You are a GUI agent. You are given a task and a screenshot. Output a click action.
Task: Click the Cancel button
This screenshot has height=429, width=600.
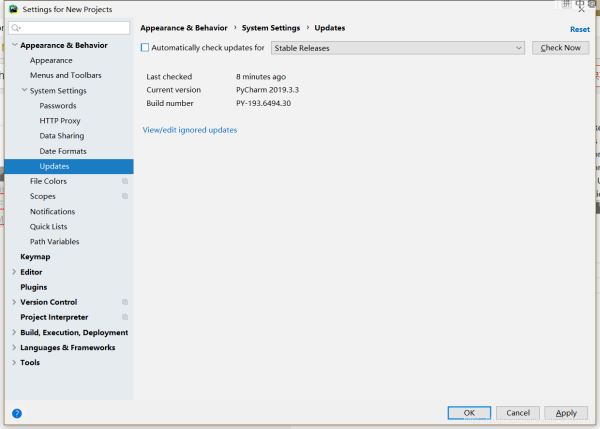[518, 413]
